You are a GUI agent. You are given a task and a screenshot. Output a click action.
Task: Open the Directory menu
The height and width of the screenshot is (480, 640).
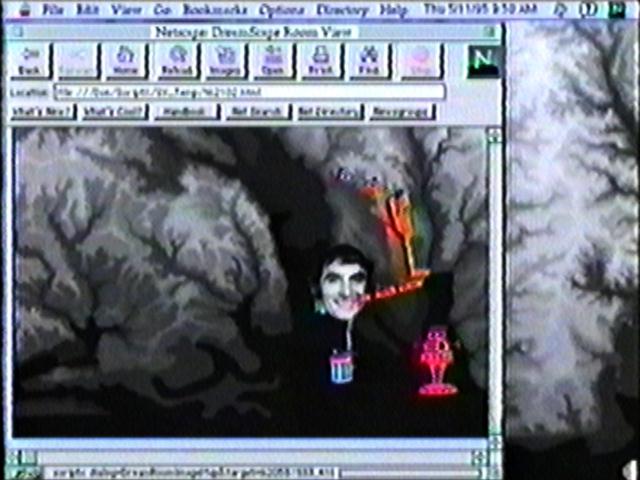(x=342, y=9)
